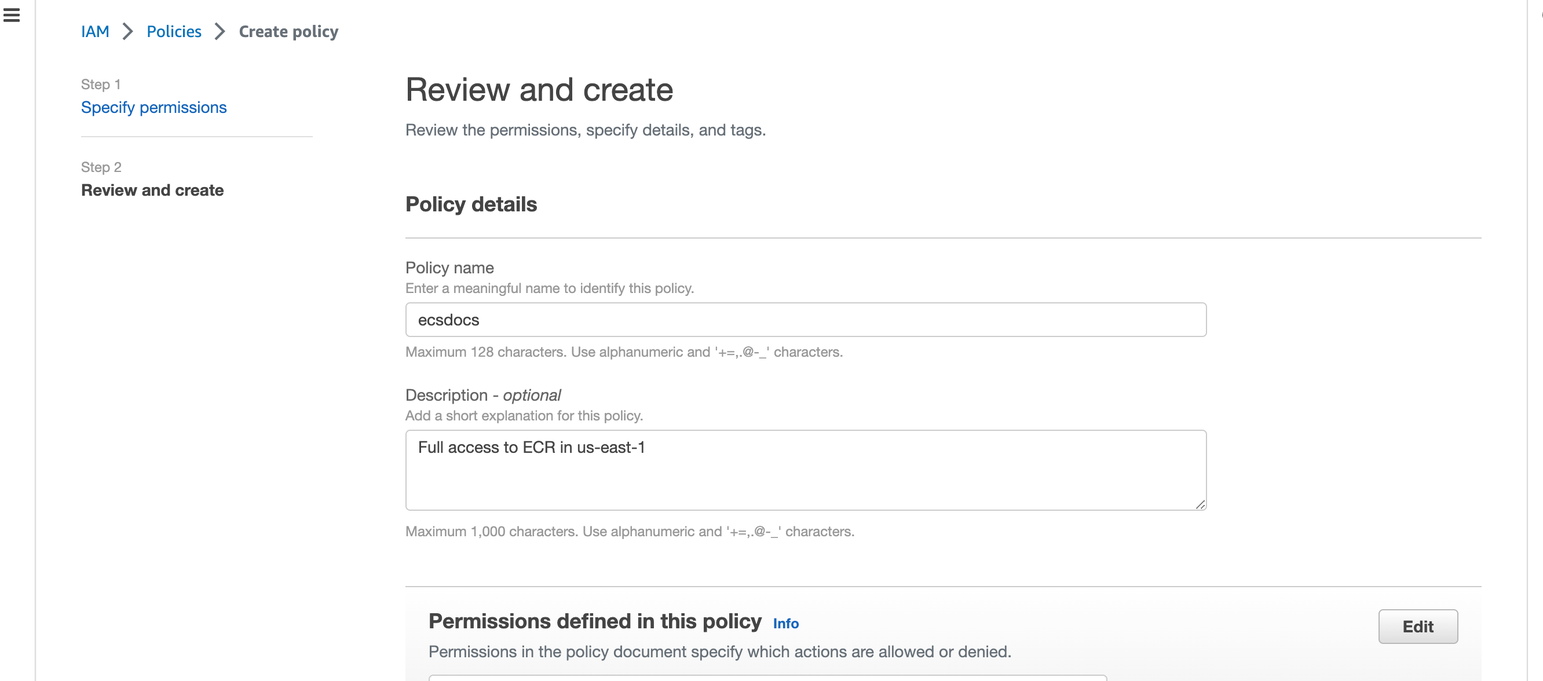Select the Create policy breadcrumb item
Image resolution: width=1543 pixels, height=681 pixels.
pyautogui.click(x=288, y=31)
